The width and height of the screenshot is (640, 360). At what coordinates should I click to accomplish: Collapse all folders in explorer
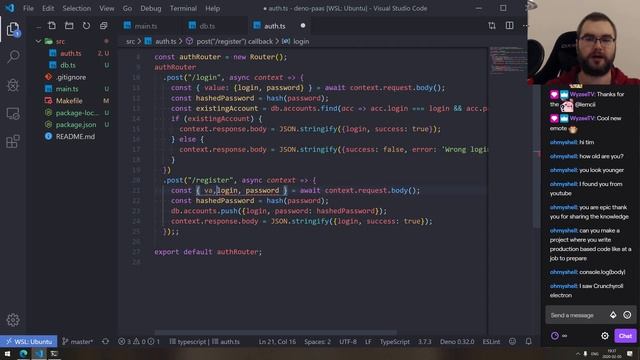[103, 26]
